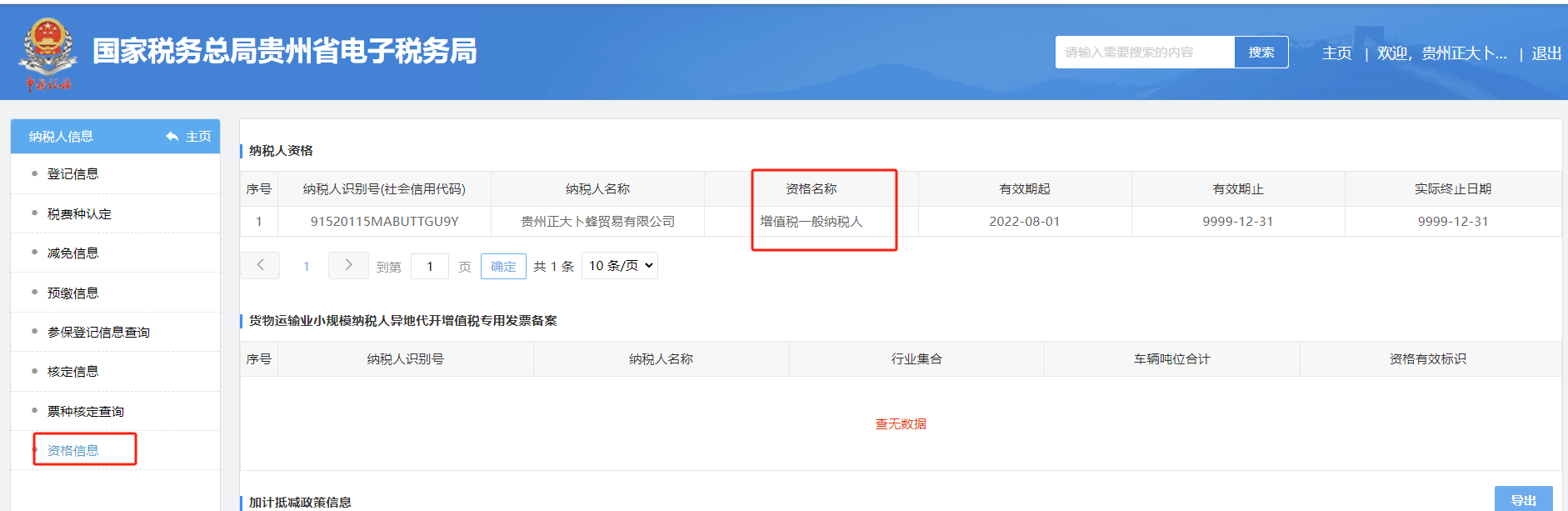Viewport: 1568px width, 511px height.
Task: Click the 搜索 search button
Action: pos(1261,53)
